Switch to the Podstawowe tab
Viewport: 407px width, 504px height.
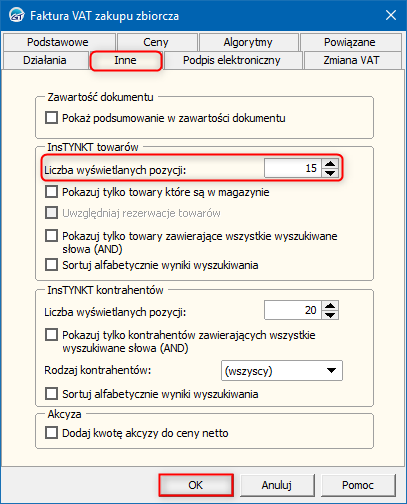point(58,42)
